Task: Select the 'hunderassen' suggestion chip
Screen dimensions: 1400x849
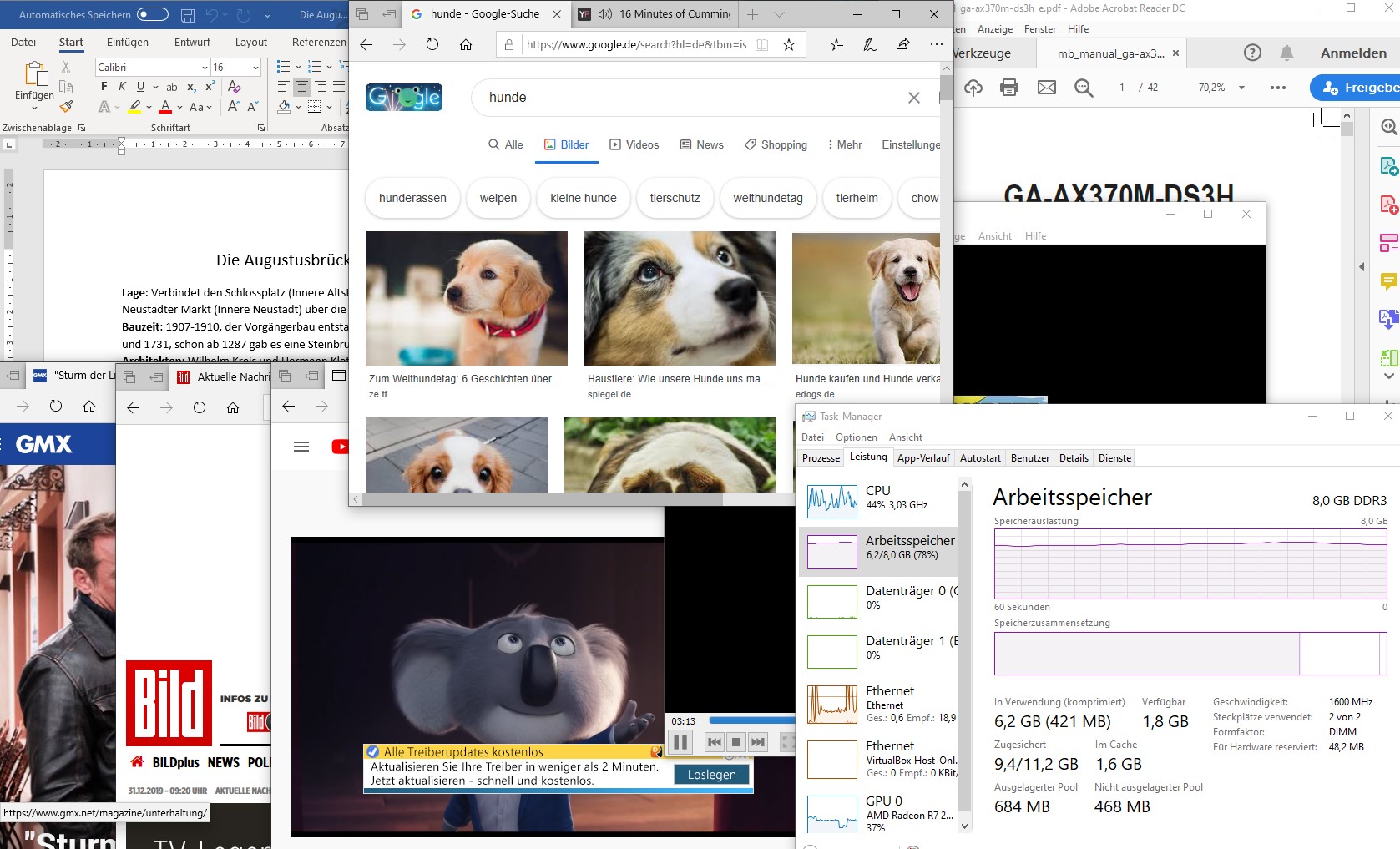Action: tap(412, 198)
